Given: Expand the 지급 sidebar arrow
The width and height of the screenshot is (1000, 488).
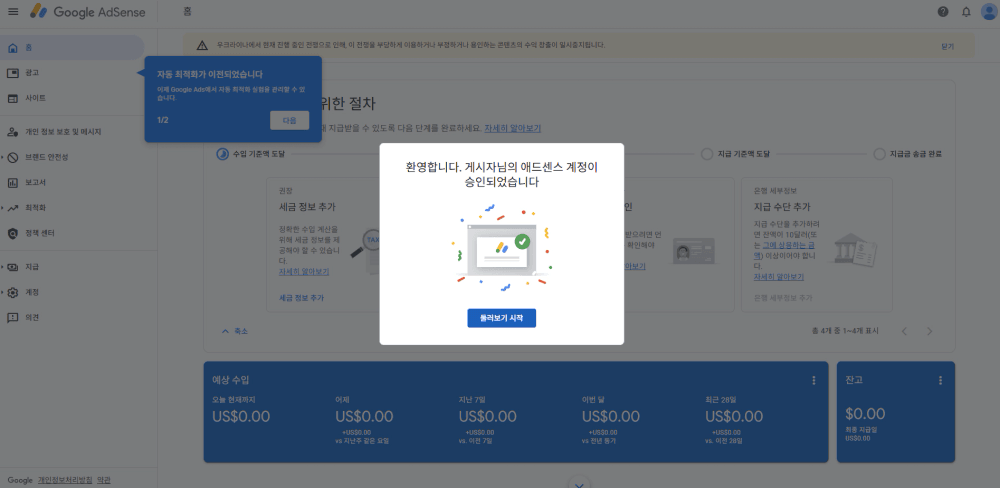Looking at the screenshot, I should [3, 267].
